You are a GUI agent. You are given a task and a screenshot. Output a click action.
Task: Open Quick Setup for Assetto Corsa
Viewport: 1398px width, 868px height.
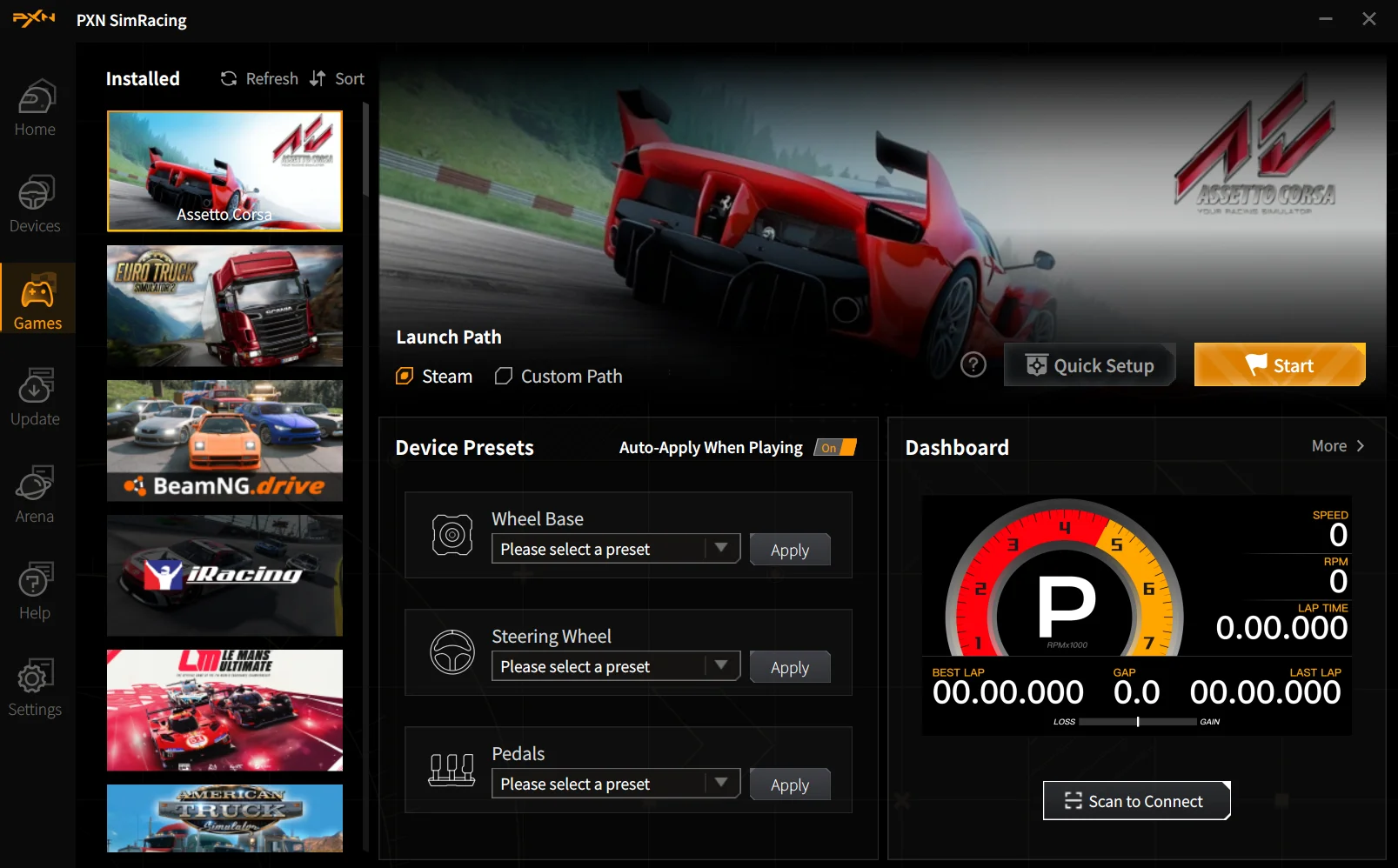point(1089,365)
